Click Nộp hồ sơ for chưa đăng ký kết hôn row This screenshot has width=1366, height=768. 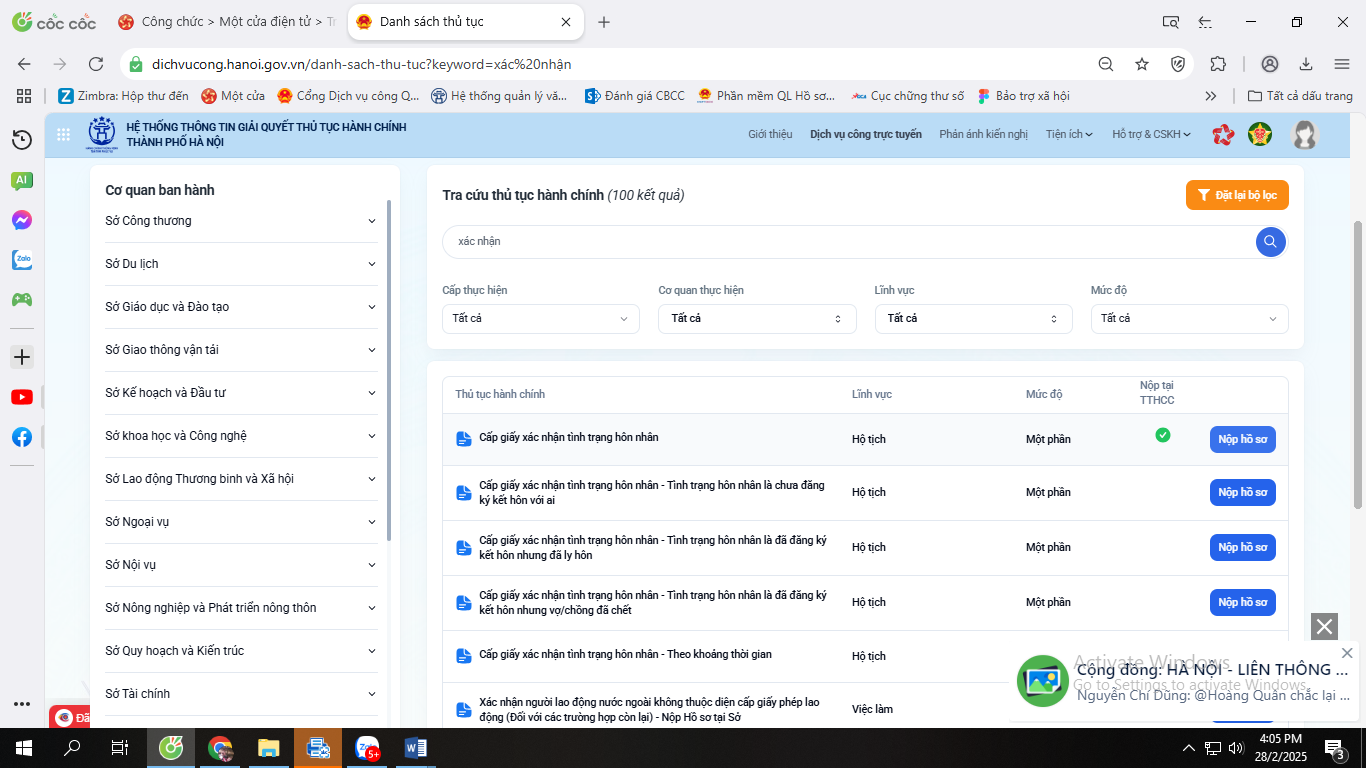[1243, 493]
